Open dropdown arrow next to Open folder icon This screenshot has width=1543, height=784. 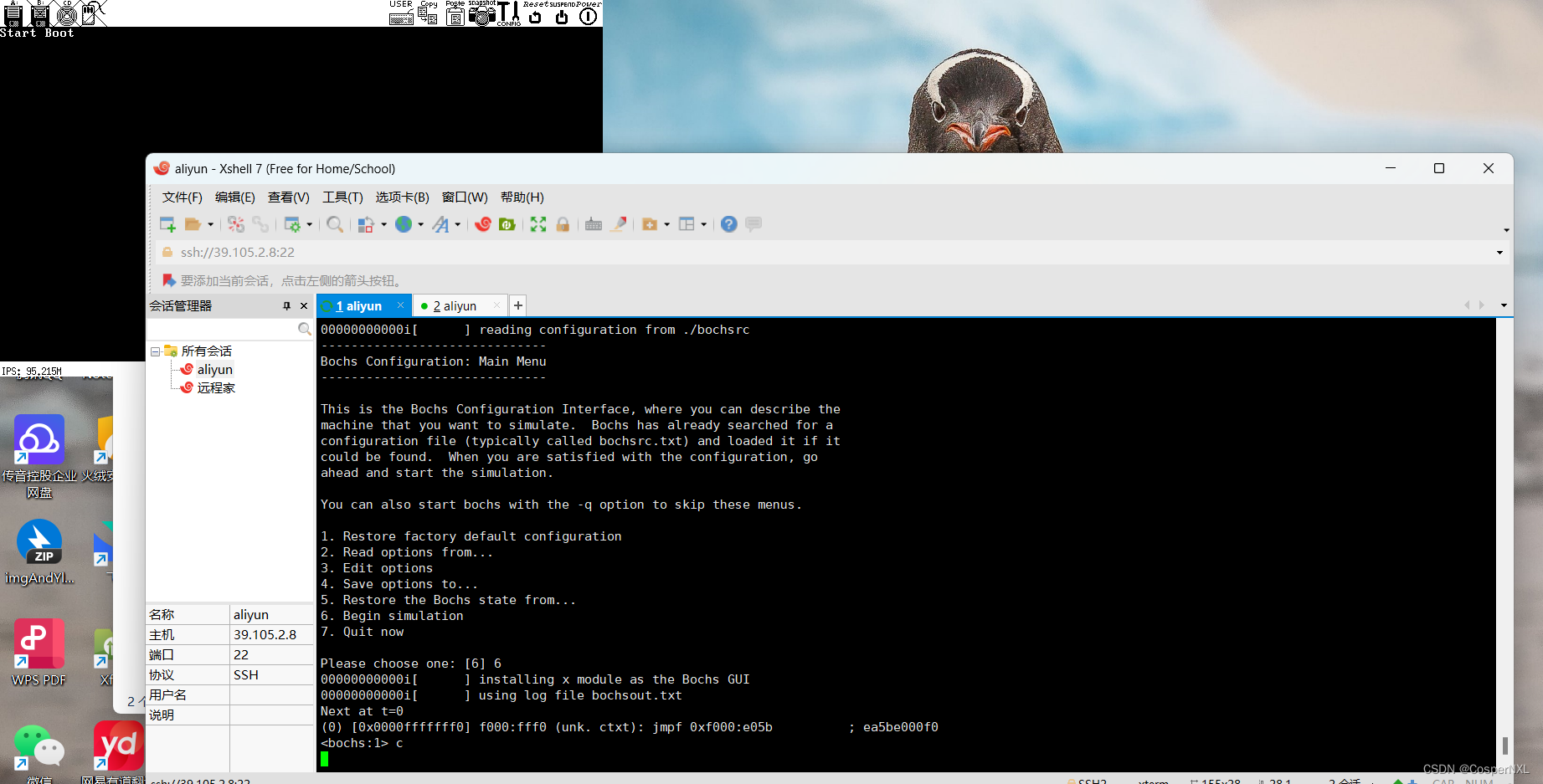tap(210, 224)
